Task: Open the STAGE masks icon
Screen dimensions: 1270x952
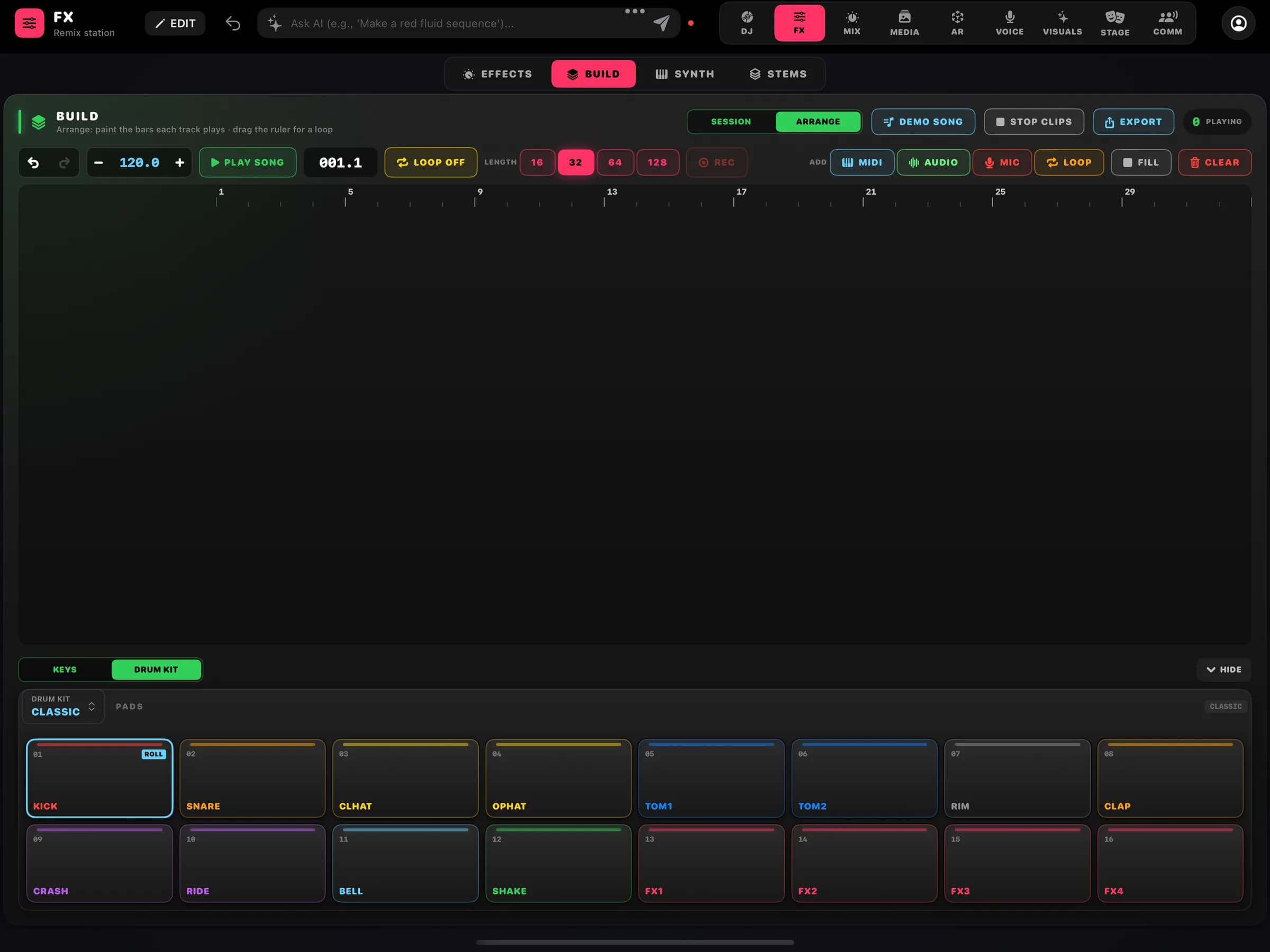Action: [x=1115, y=23]
